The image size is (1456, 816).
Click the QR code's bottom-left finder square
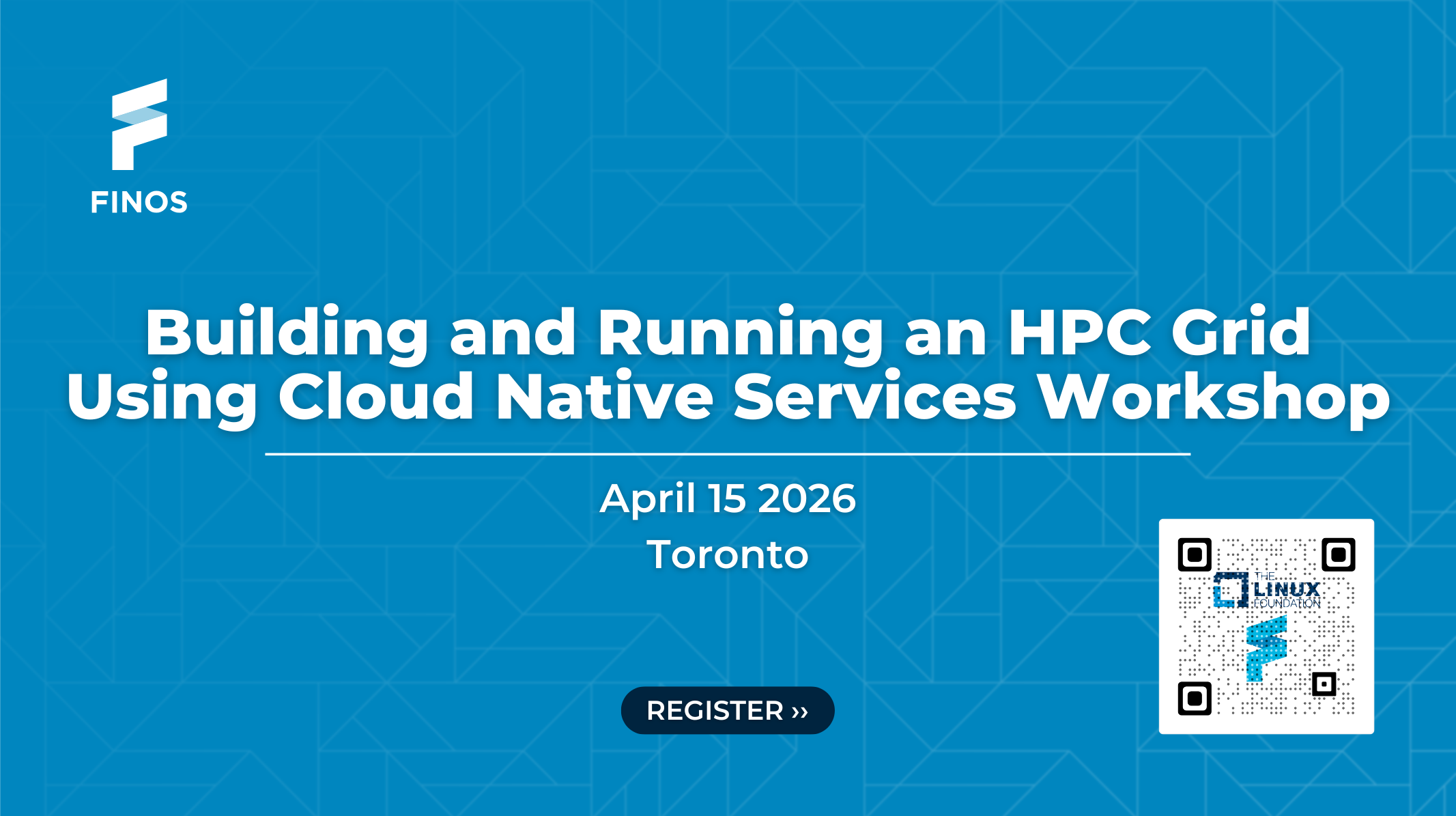pos(1195,698)
